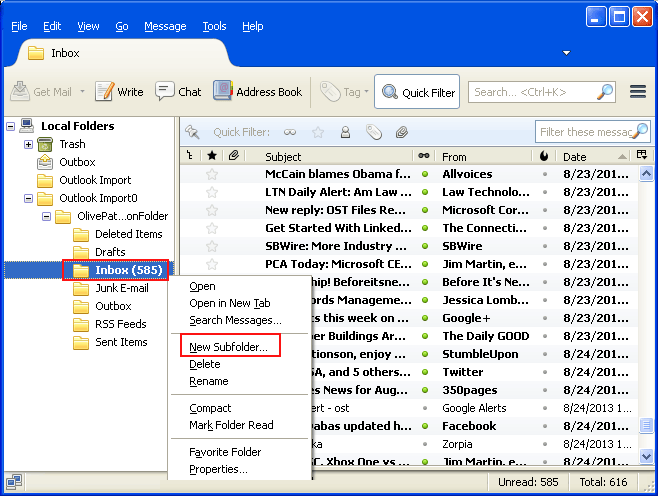This screenshot has height=496, width=658.
Task: Star the McCain blames Obama message
Action: point(212,174)
